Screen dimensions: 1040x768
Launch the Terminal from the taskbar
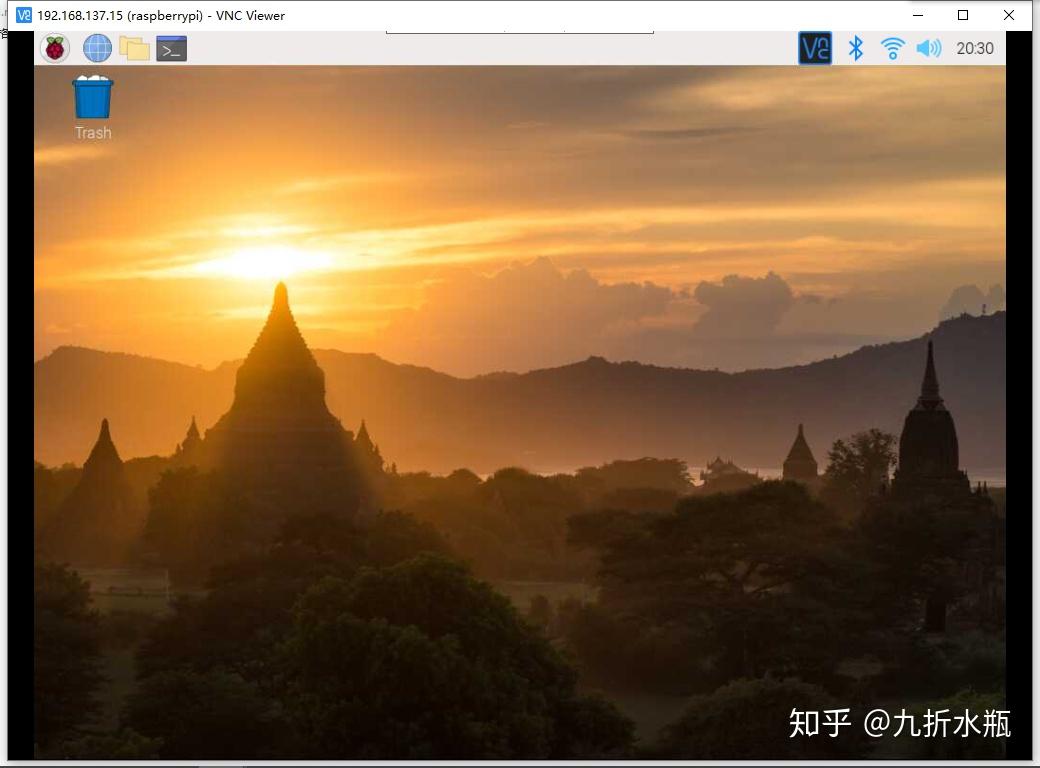pos(172,48)
